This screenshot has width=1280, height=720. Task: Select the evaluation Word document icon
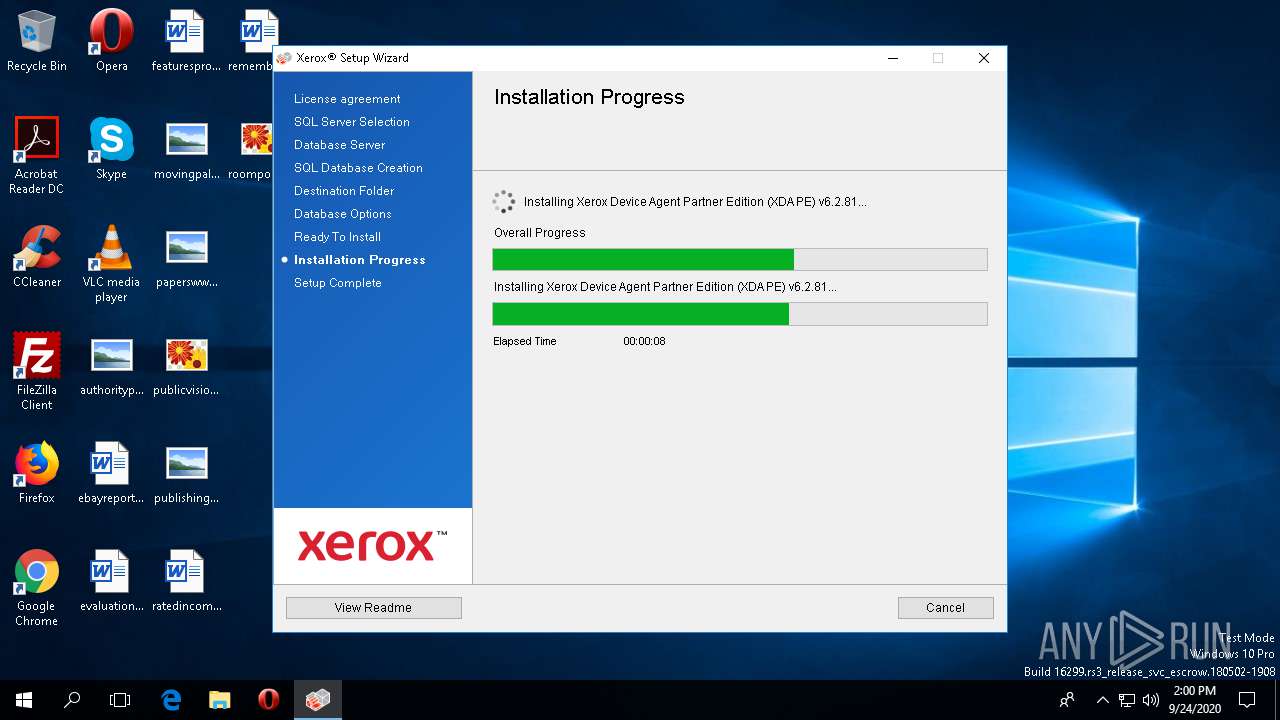pos(111,581)
